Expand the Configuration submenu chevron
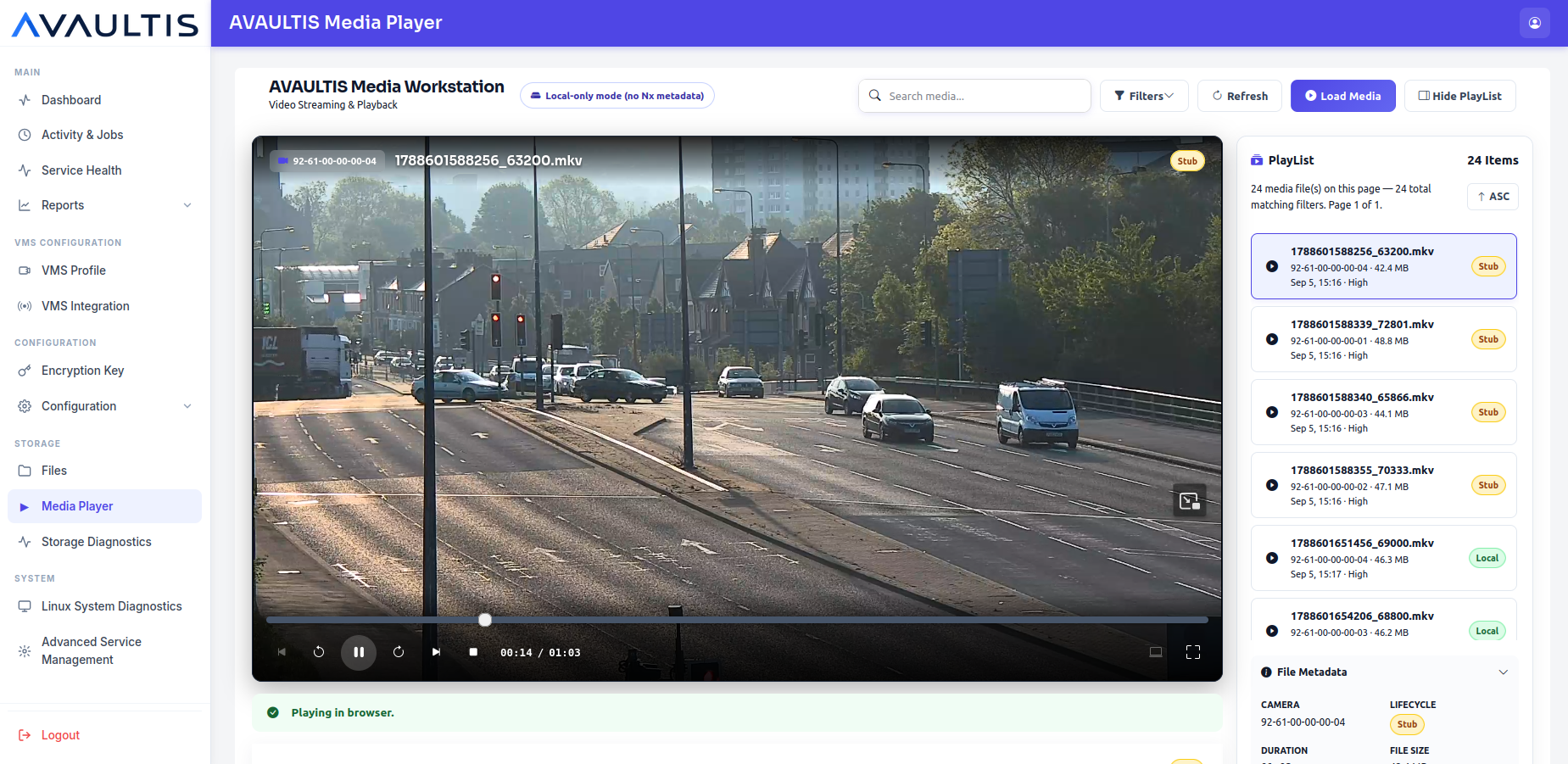The width and height of the screenshot is (1568, 764). (x=187, y=406)
